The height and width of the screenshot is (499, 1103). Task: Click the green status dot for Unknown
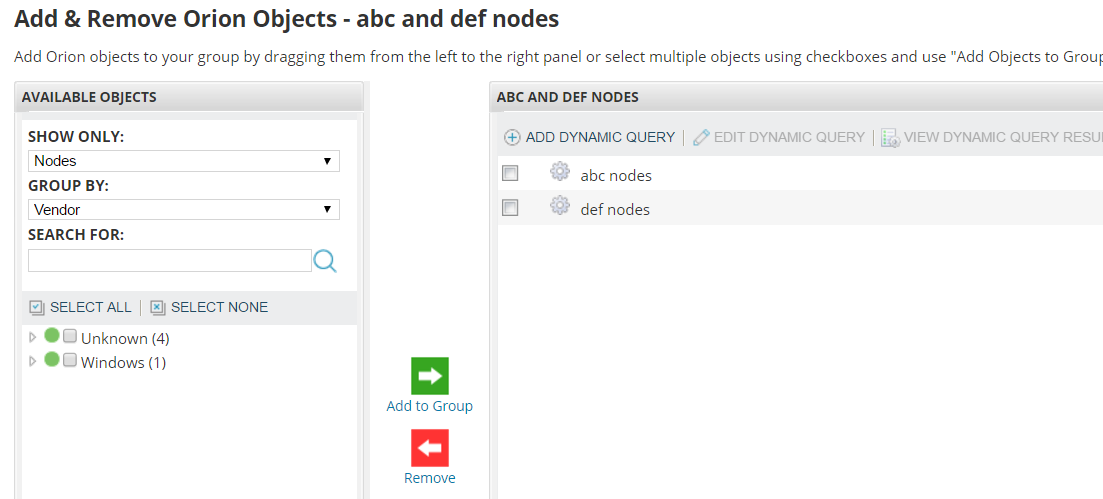pyautogui.click(x=51, y=335)
